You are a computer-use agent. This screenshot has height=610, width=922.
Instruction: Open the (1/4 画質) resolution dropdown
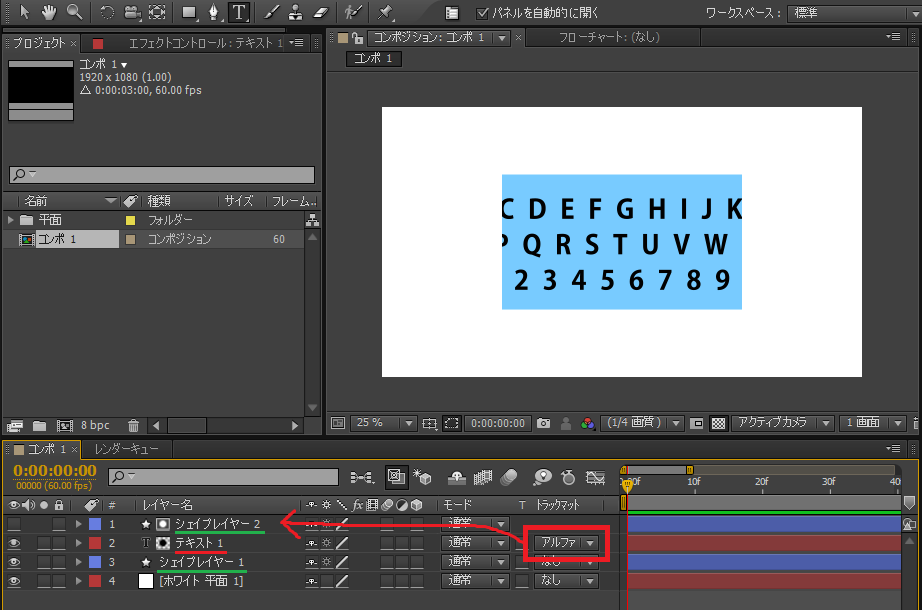pos(642,423)
